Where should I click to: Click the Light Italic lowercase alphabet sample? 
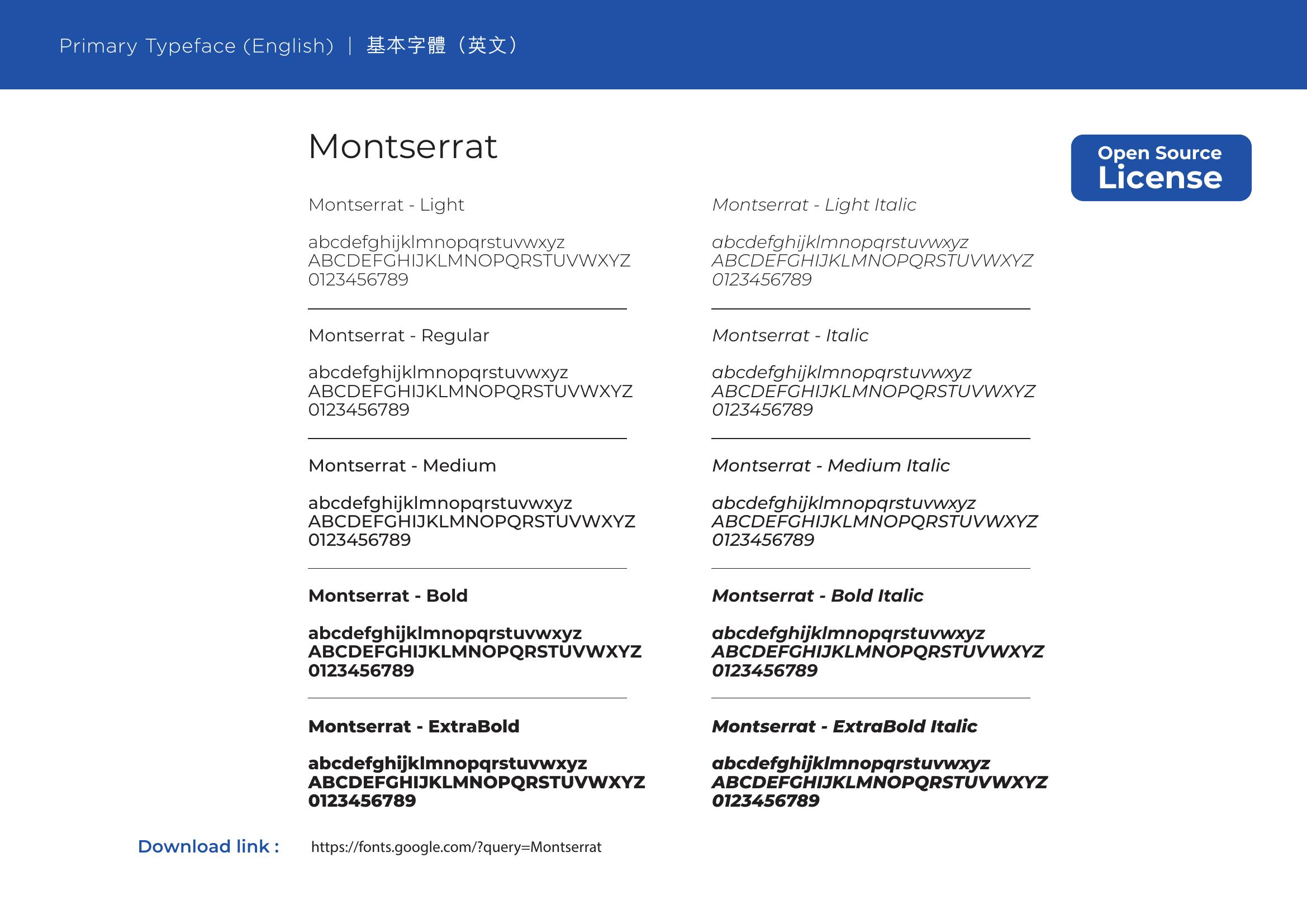coord(840,242)
